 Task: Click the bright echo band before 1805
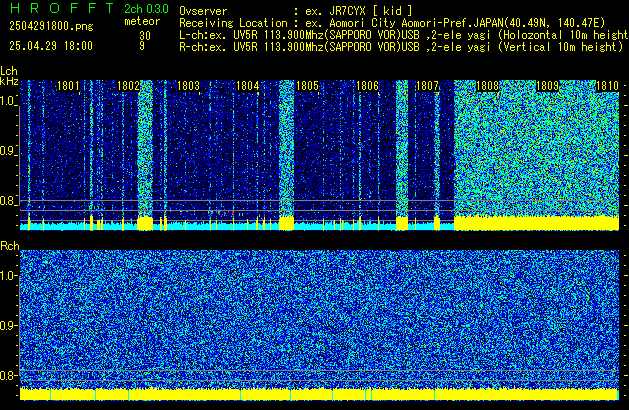[x=286, y=154]
